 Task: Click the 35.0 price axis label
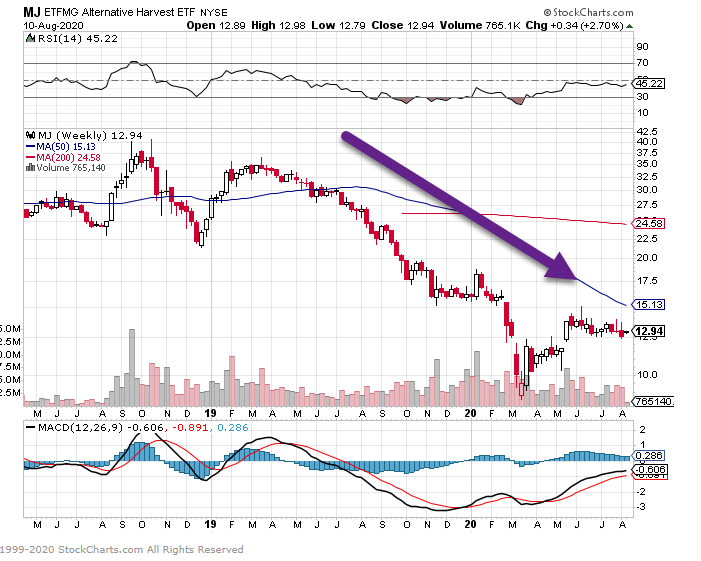[x=647, y=164]
